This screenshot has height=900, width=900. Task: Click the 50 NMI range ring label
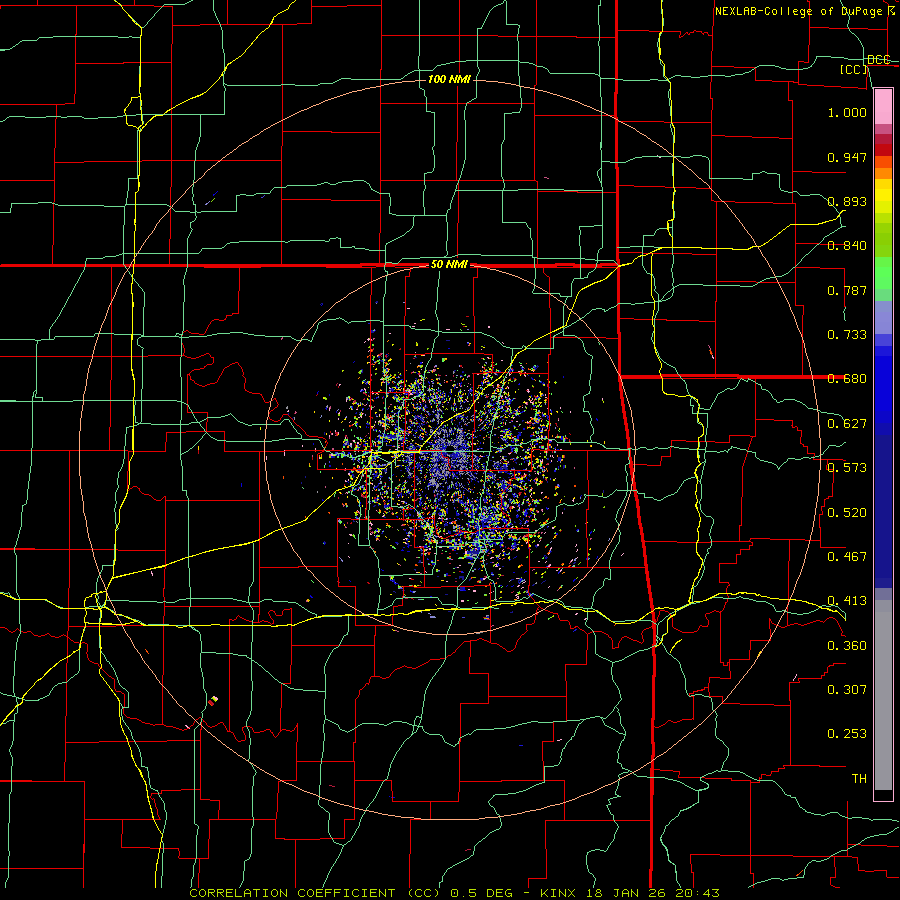pos(449,265)
